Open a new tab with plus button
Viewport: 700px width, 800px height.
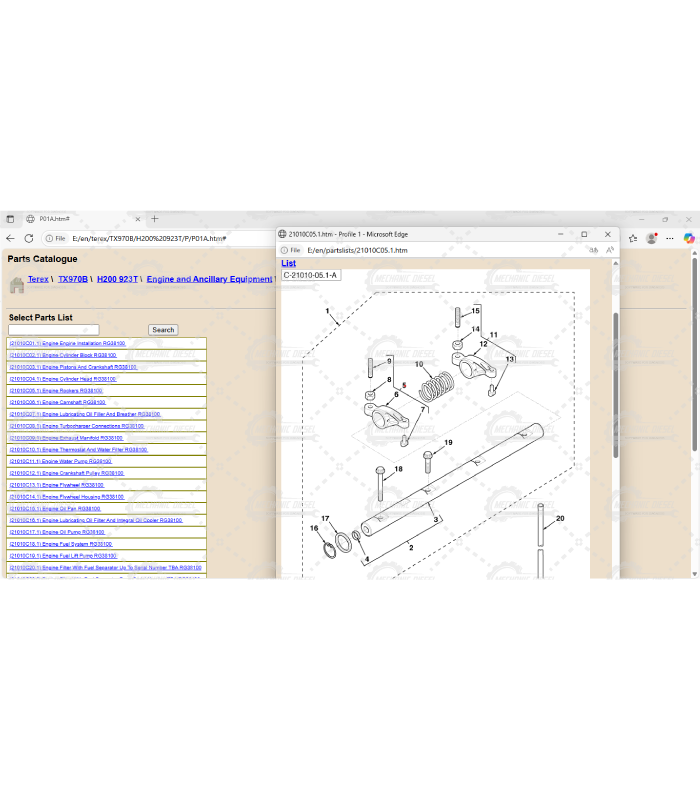click(155, 218)
